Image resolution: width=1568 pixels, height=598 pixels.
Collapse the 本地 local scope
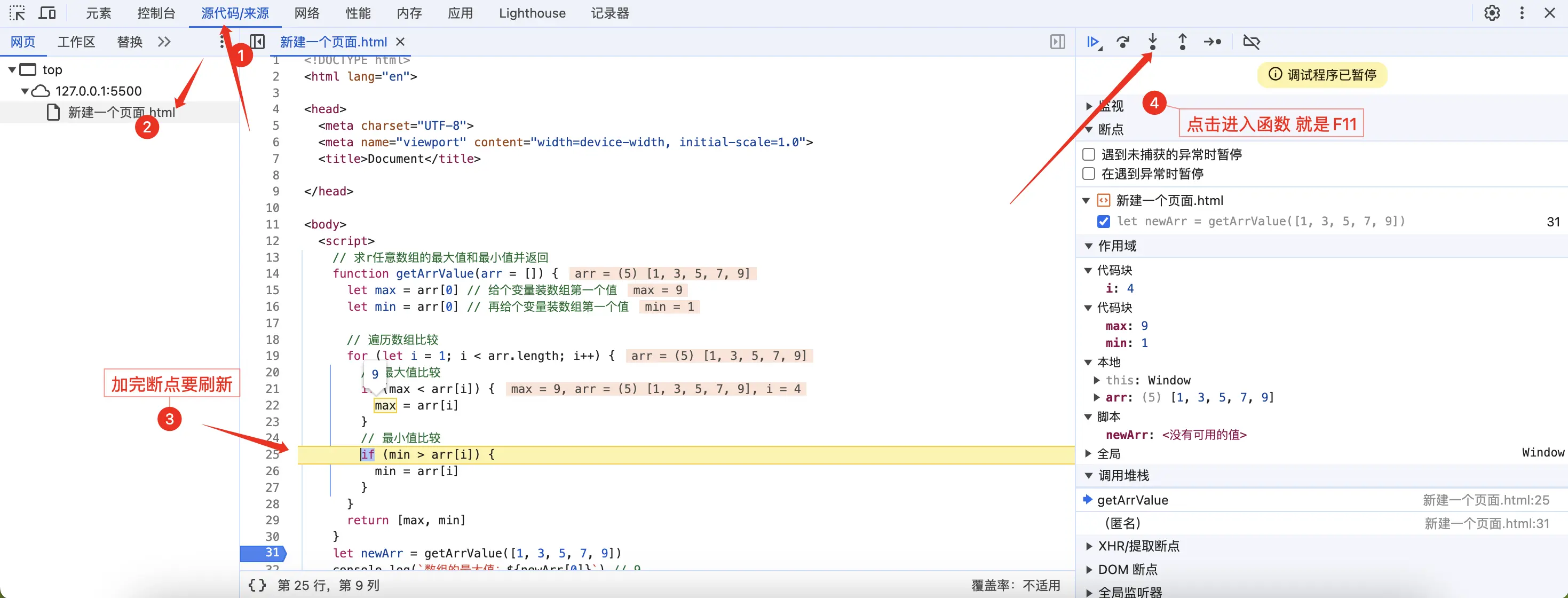tap(1088, 363)
